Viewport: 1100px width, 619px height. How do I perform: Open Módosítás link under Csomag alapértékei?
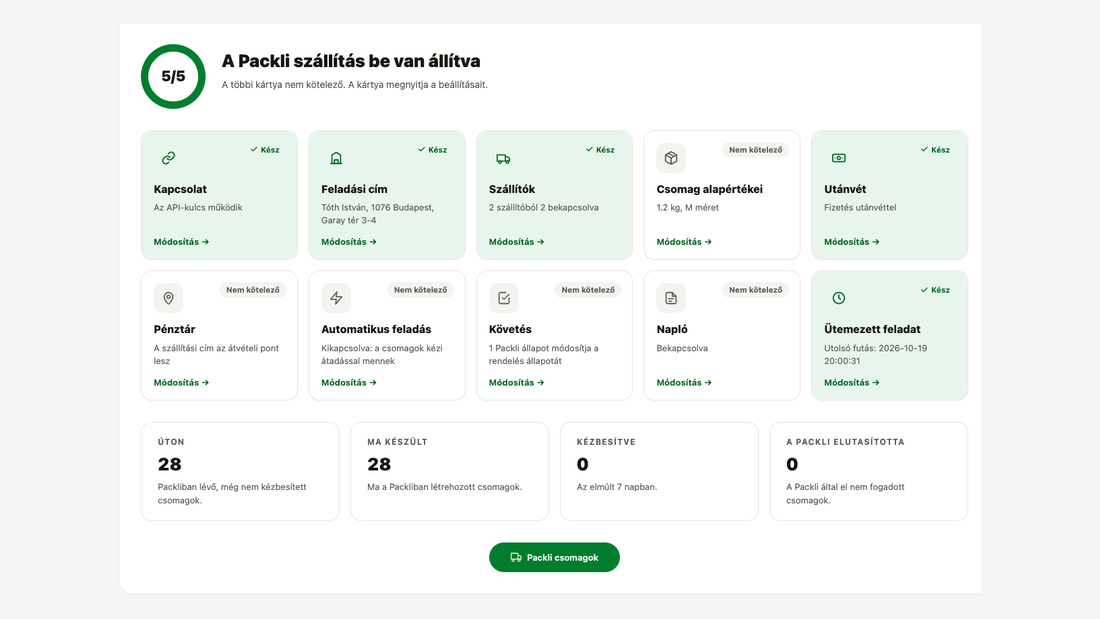pos(684,241)
